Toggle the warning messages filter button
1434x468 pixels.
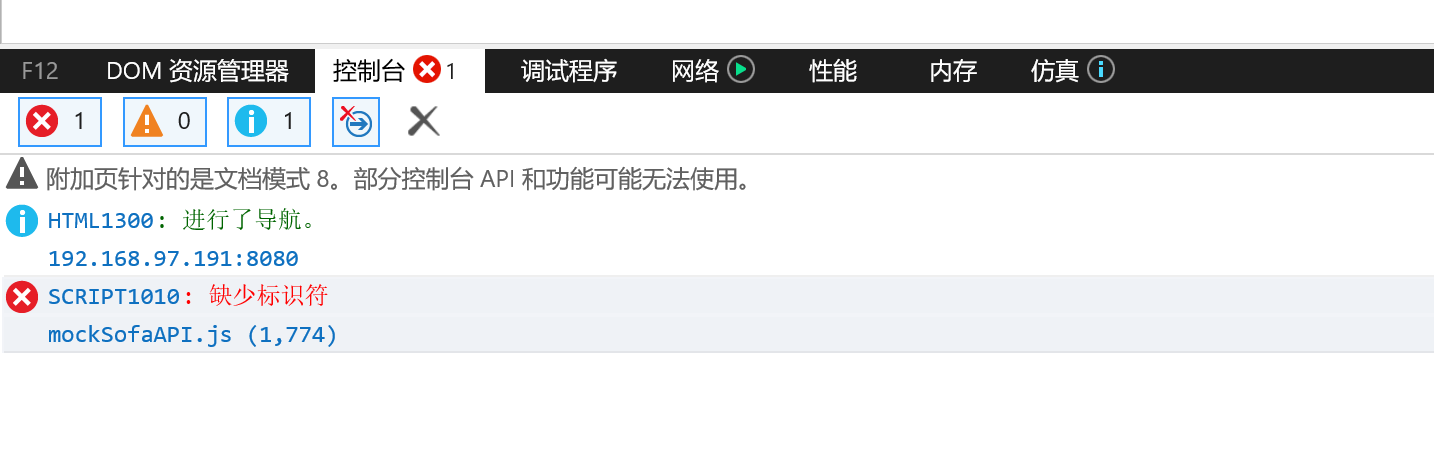165,122
